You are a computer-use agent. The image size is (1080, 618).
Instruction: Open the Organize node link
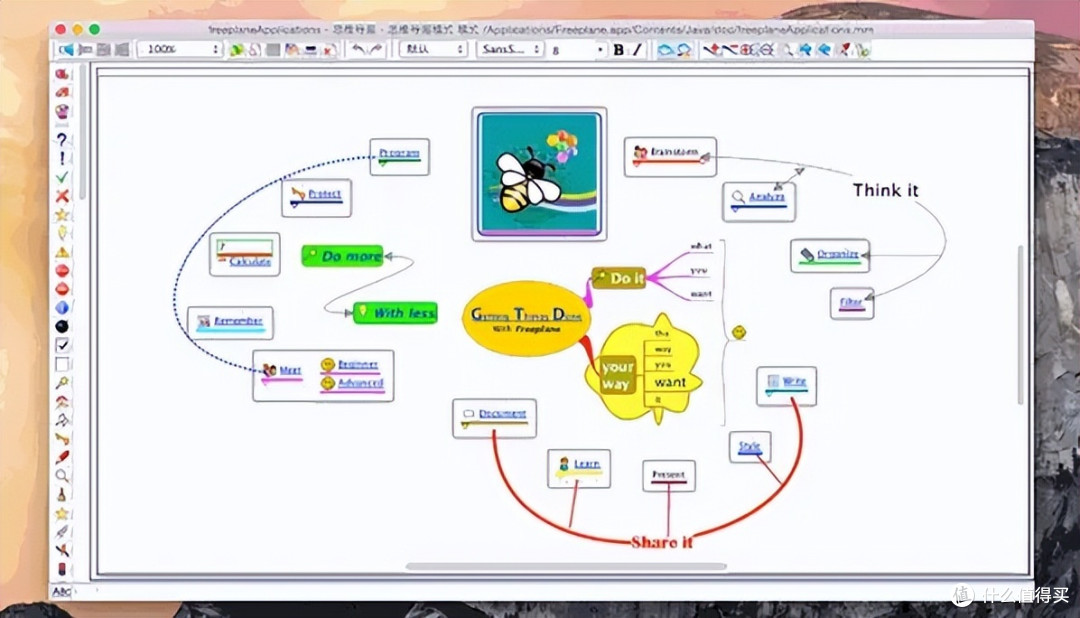[838, 254]
